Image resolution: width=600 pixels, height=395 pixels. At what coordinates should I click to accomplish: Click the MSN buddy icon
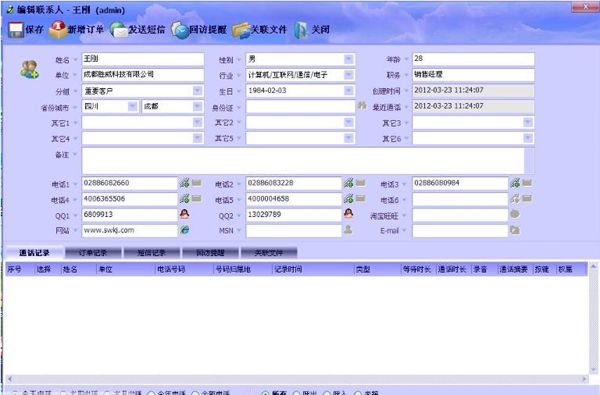[x=348, y=230]
